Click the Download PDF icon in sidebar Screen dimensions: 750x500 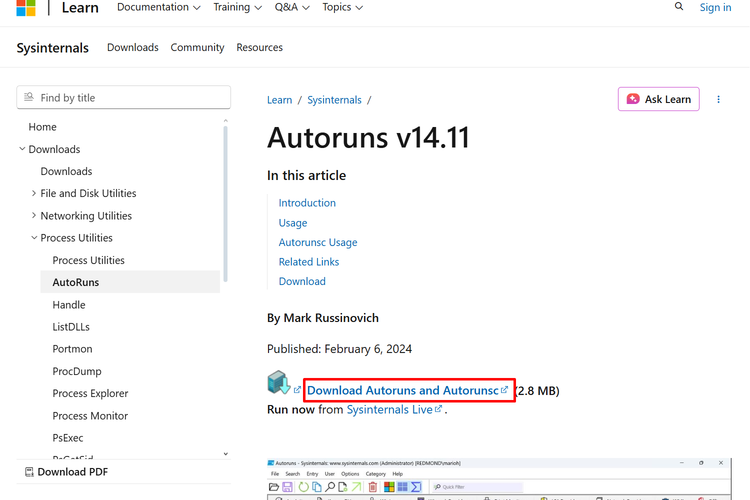click(x=29, y=472)
